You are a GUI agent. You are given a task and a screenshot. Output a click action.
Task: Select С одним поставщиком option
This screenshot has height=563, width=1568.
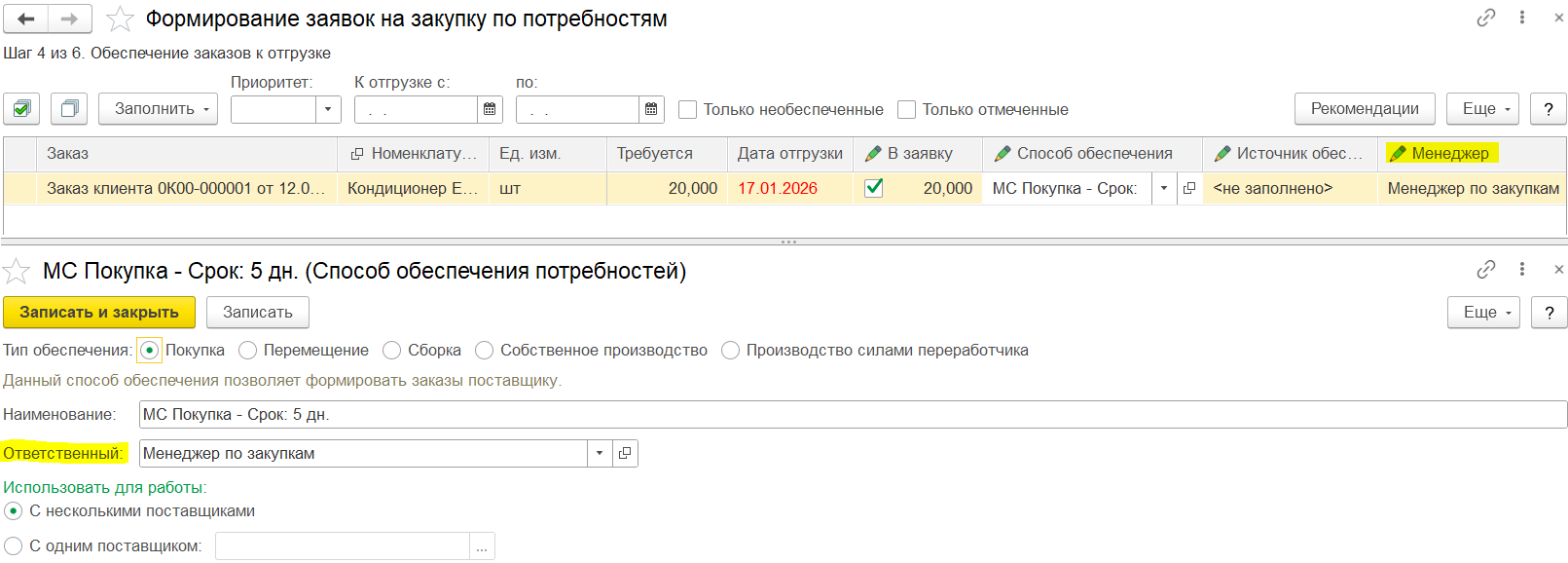coord(14,545)
